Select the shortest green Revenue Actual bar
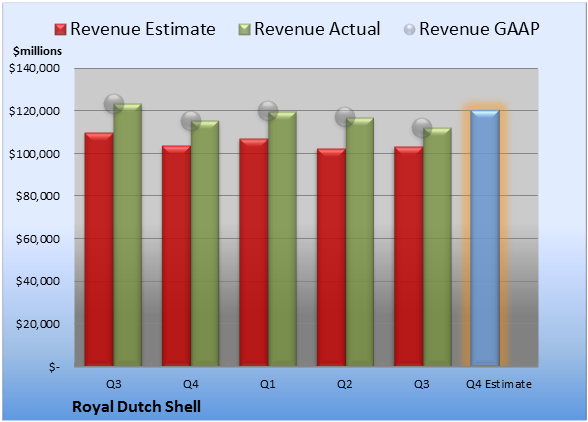Screen dimensions: 588x422 pos(437,247)
